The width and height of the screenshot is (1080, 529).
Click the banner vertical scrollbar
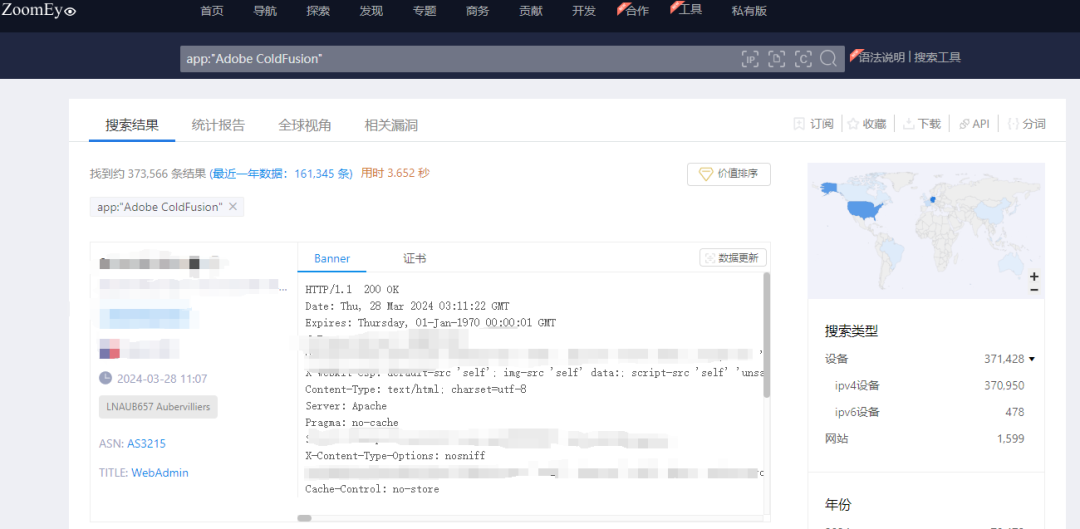[767, 335]
